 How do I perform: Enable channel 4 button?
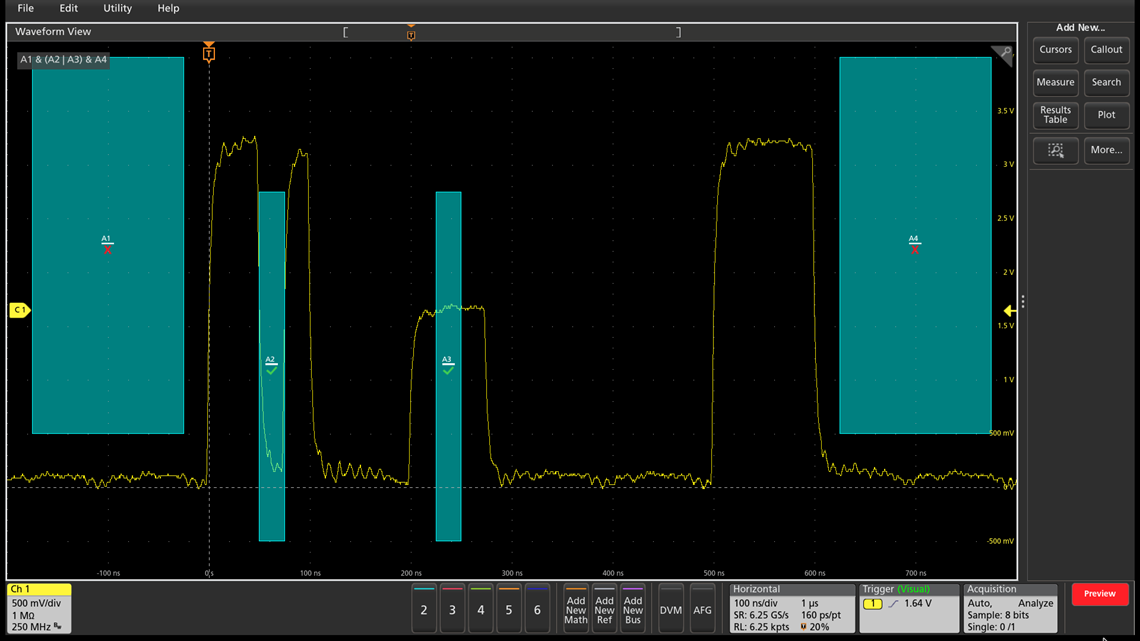(x=480, y=609)
